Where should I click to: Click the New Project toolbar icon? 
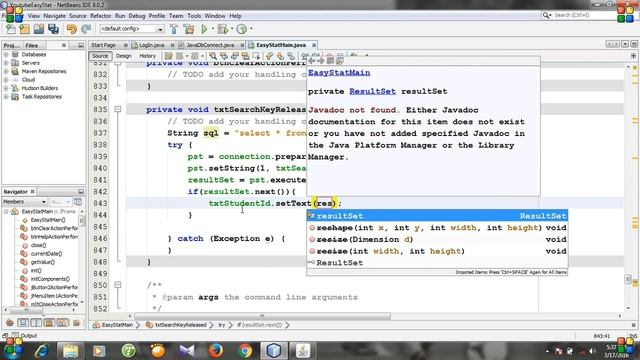(x=24, y=29)
